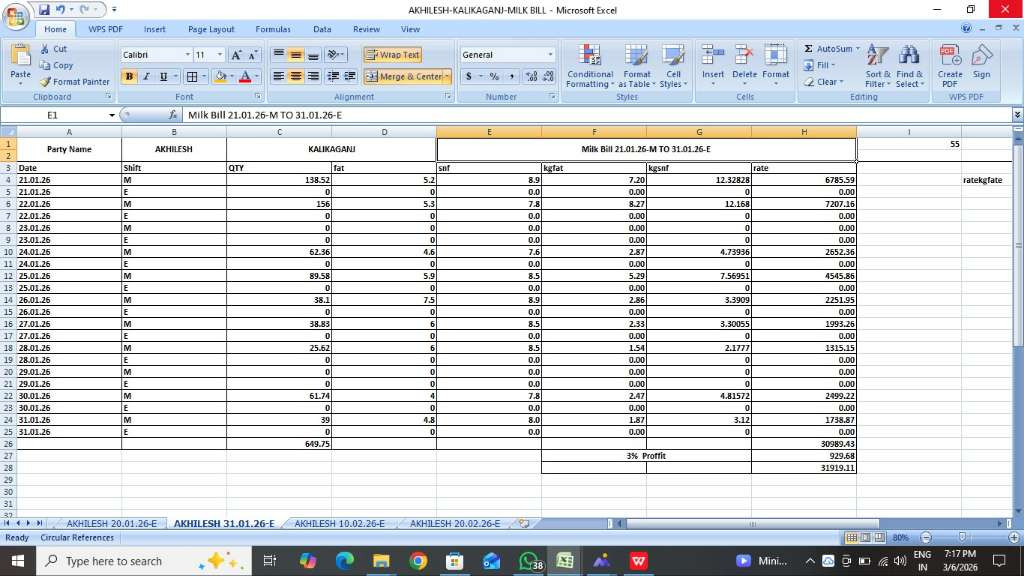Switch to Page Layout view in status bar
This screenshot has width=1024, height=576.
click(x=865, y=537)
